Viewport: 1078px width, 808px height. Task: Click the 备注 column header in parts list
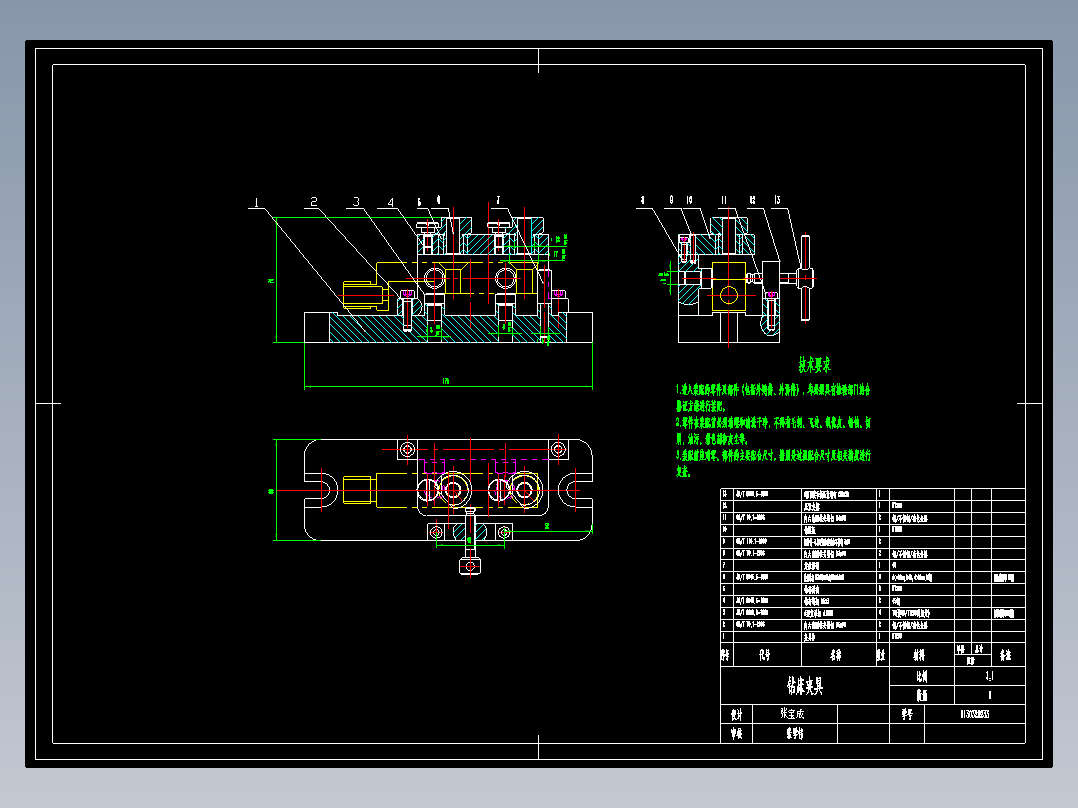[1005, 655]
